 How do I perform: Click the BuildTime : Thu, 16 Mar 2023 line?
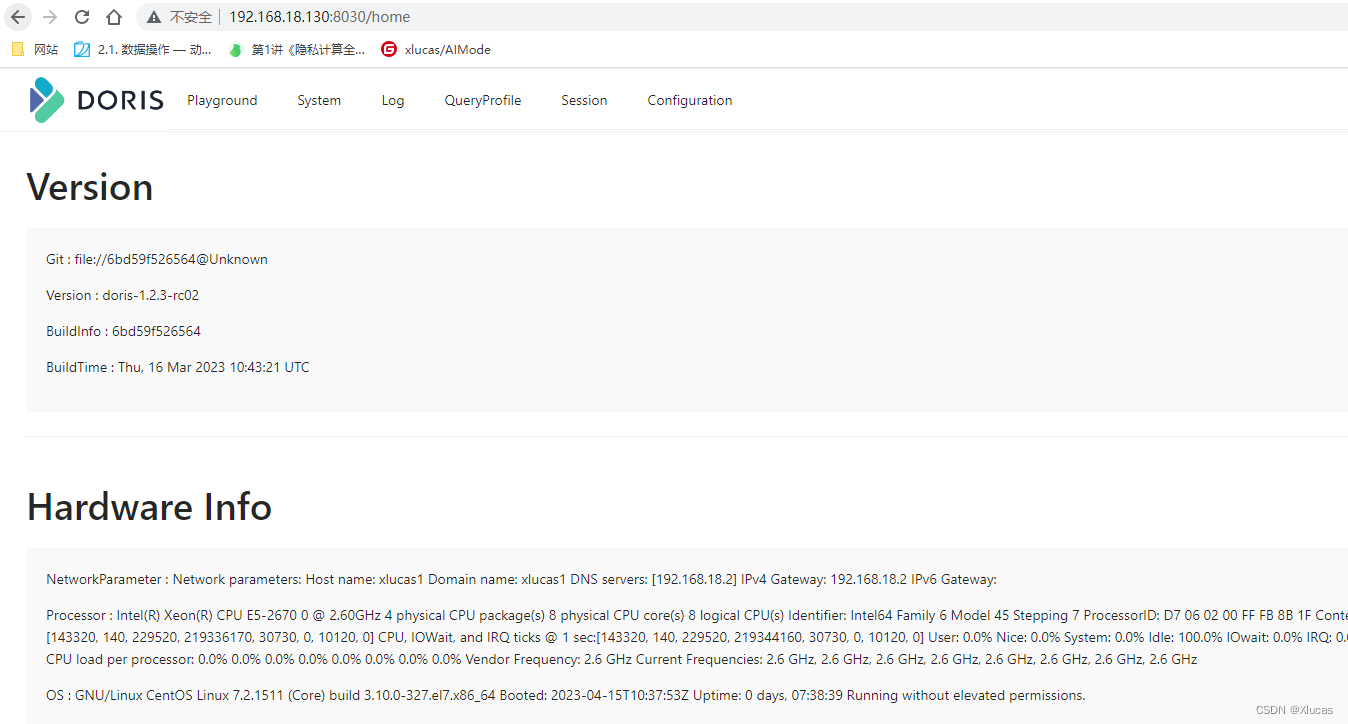[178, 367]
